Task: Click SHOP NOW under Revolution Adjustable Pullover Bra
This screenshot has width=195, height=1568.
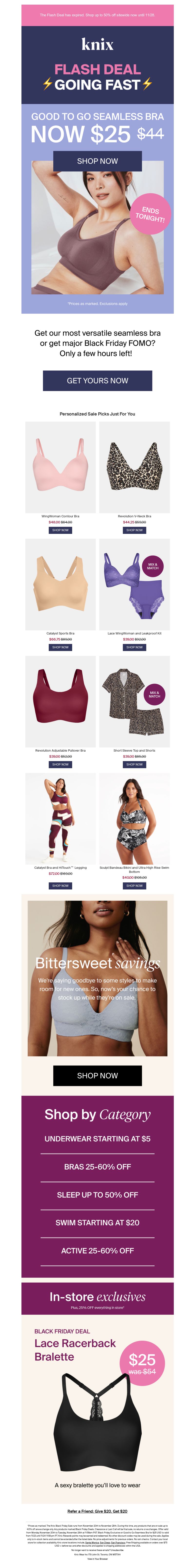Action: tap(60, 764)
